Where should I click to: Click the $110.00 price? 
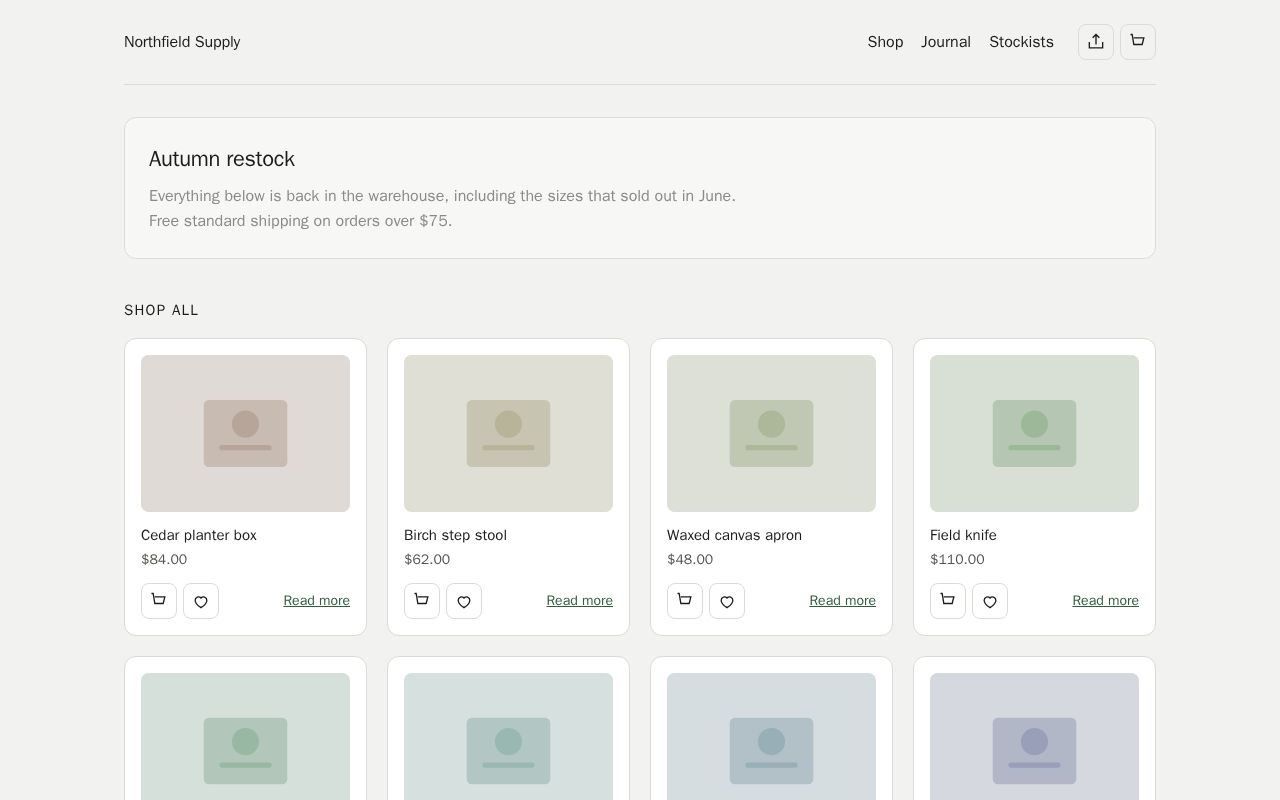click(x=957, y=560)
